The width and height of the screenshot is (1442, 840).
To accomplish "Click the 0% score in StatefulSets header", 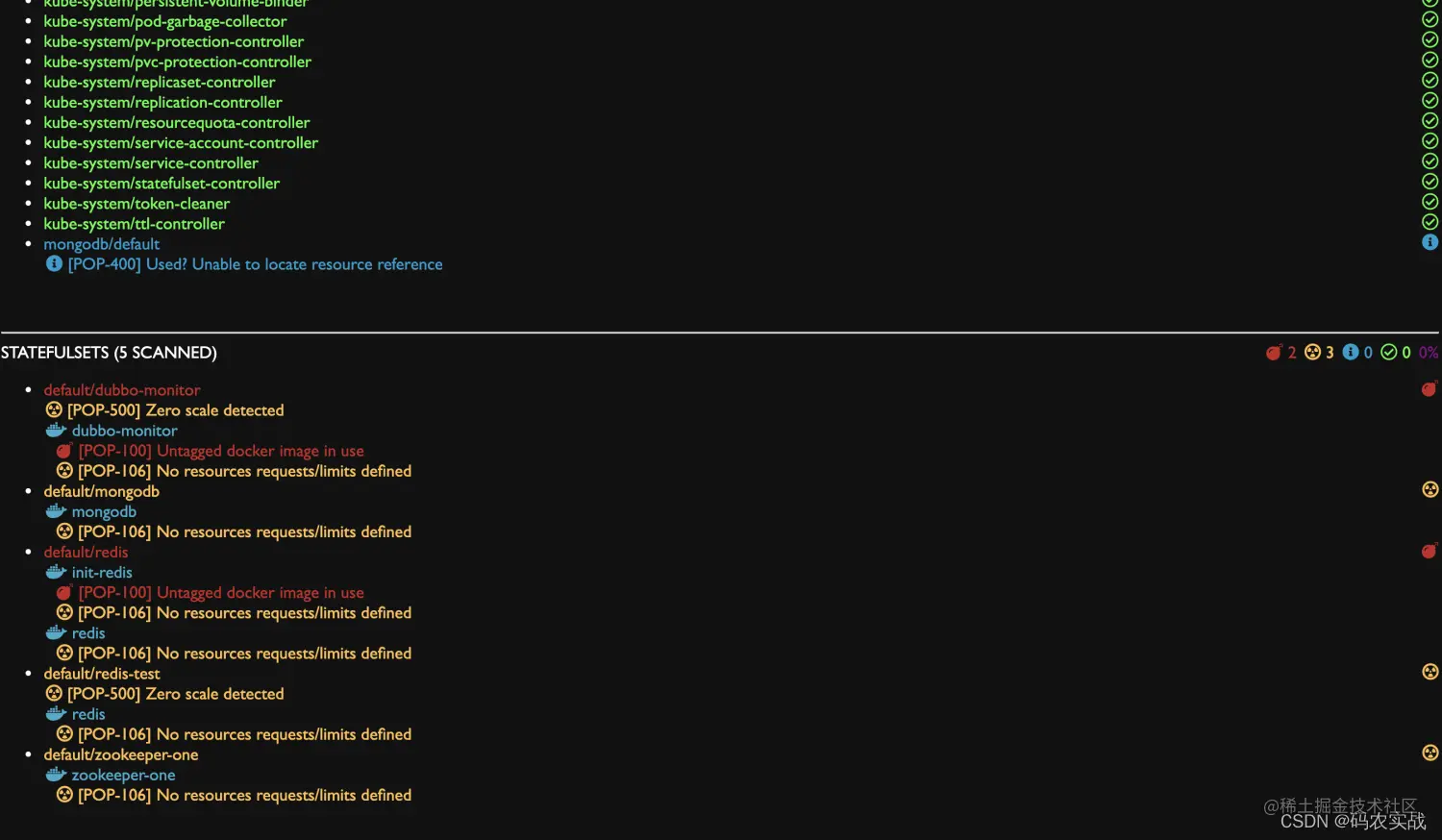I will [1429, 353].
